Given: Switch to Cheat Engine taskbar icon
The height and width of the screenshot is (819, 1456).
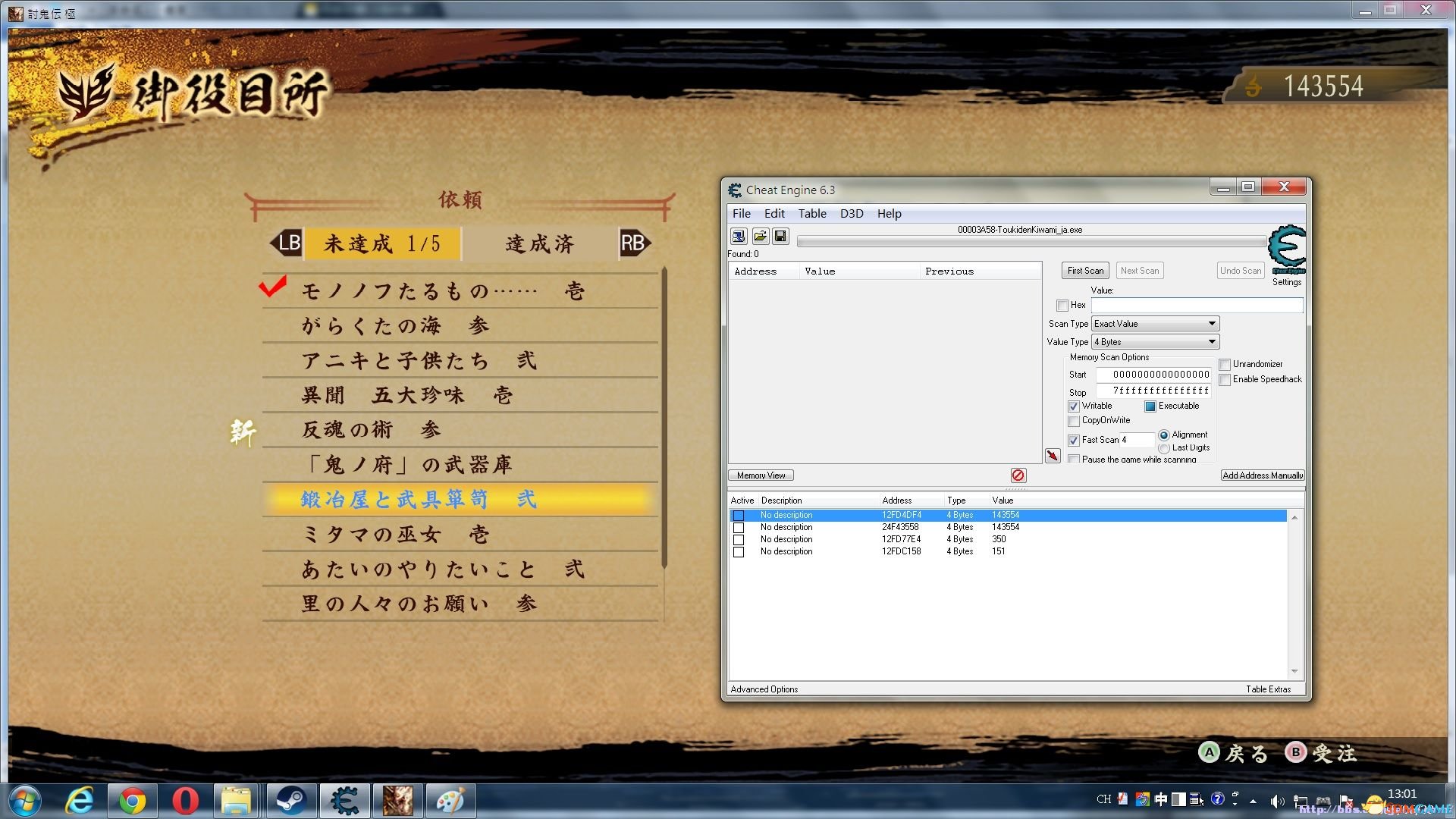Looking at the screenshot, I should click(344, 801).
